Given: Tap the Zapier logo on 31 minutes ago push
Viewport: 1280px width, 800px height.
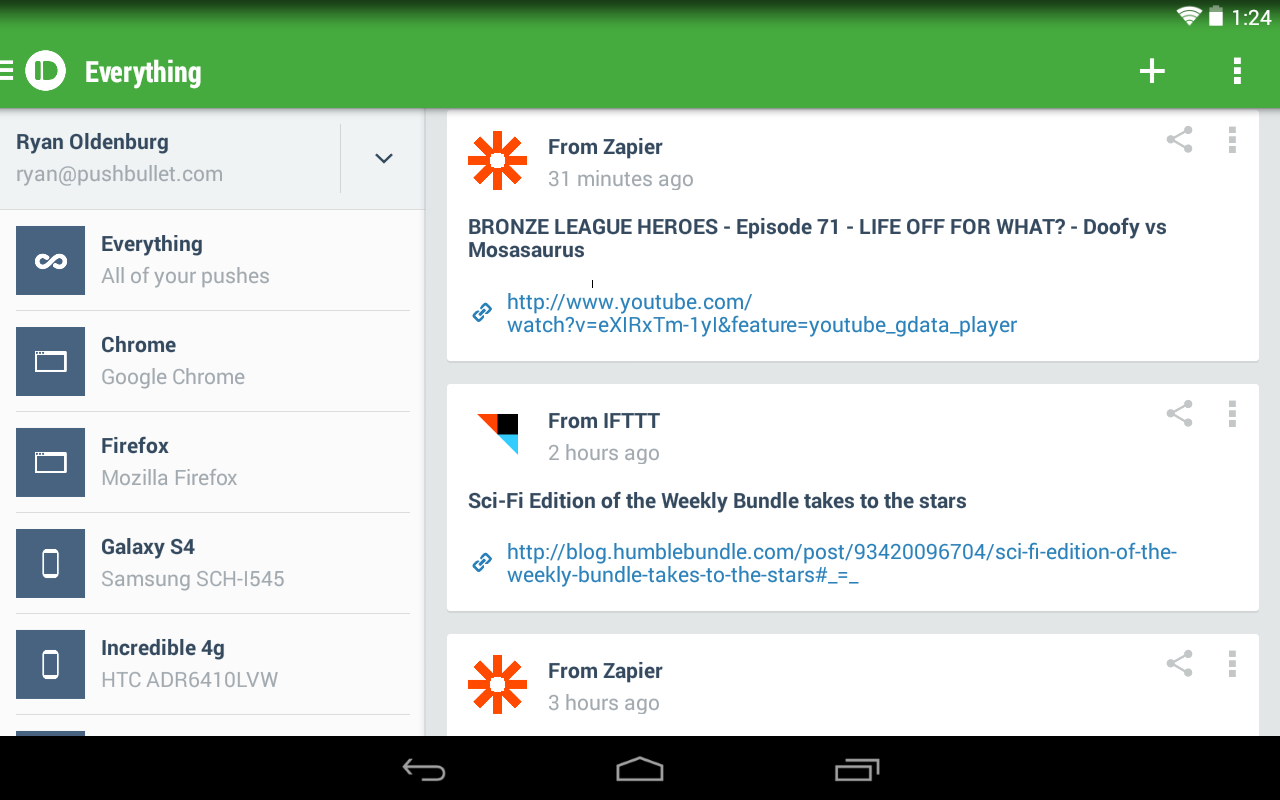Looking at the screenshot, I should [497, 161].
